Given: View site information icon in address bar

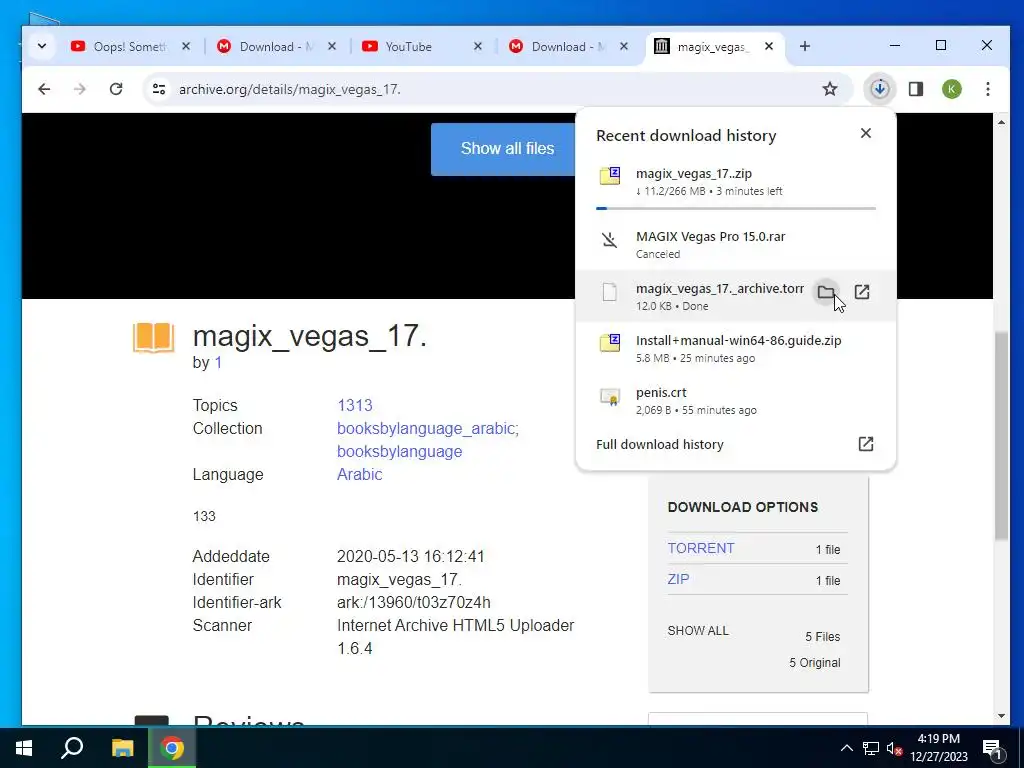Looking at the screenshot, I should (159, 89).
